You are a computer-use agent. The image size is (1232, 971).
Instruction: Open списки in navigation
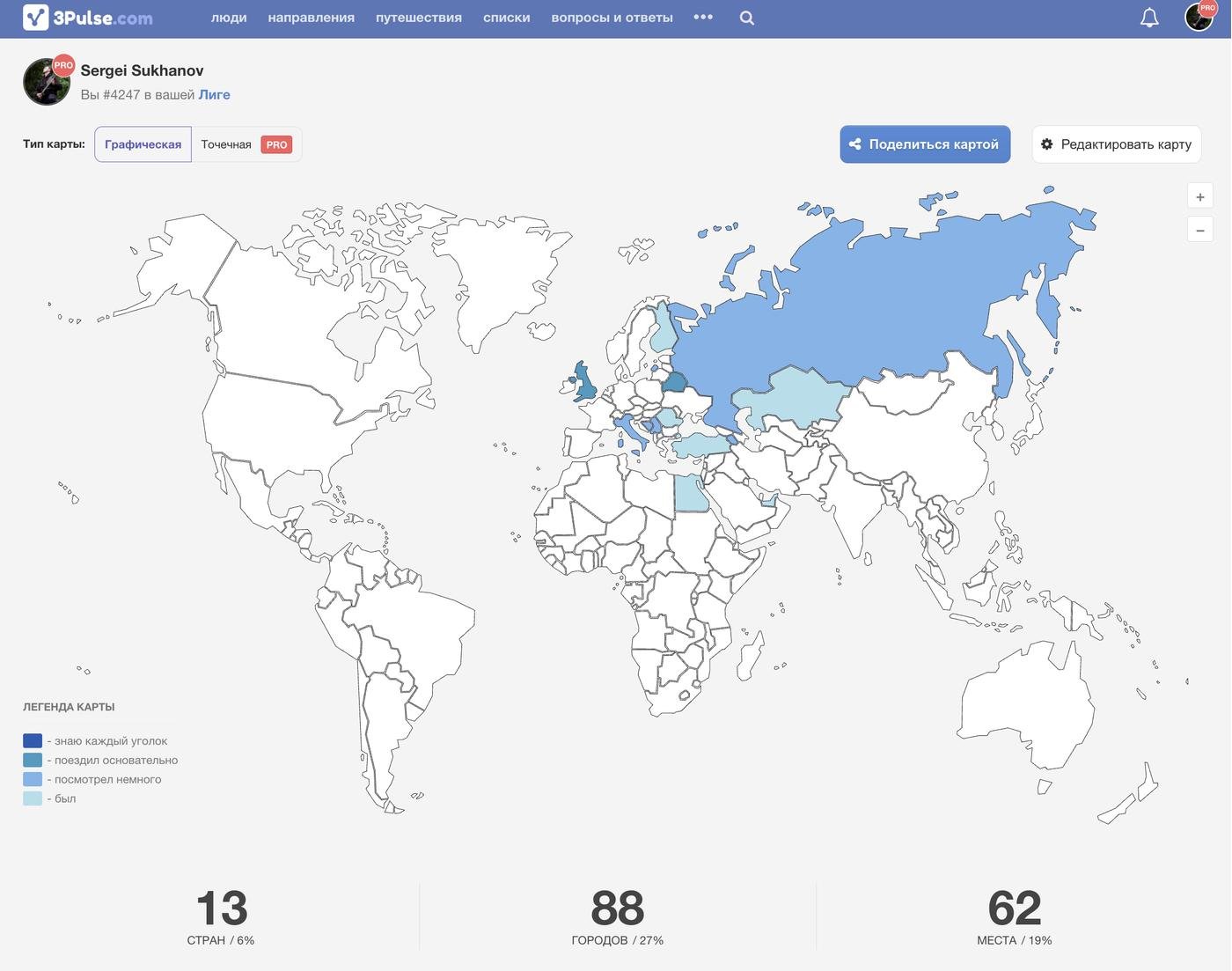pos(506,18)
